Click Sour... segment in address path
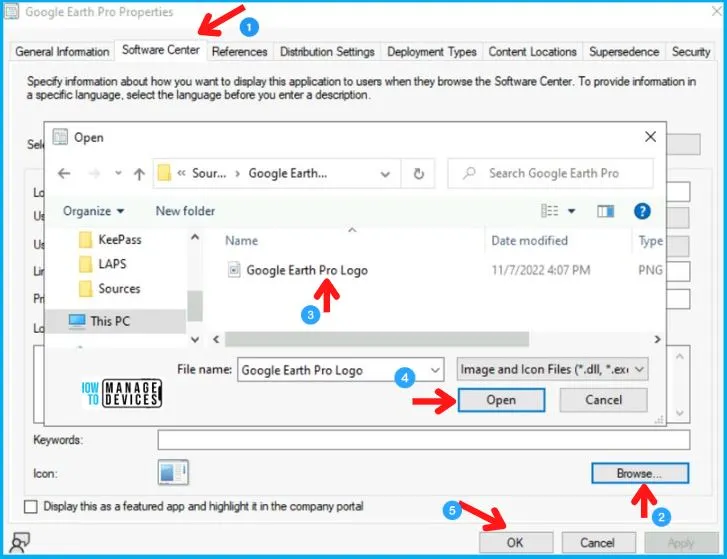Screen dimensions: 727x559 (209, 173)
